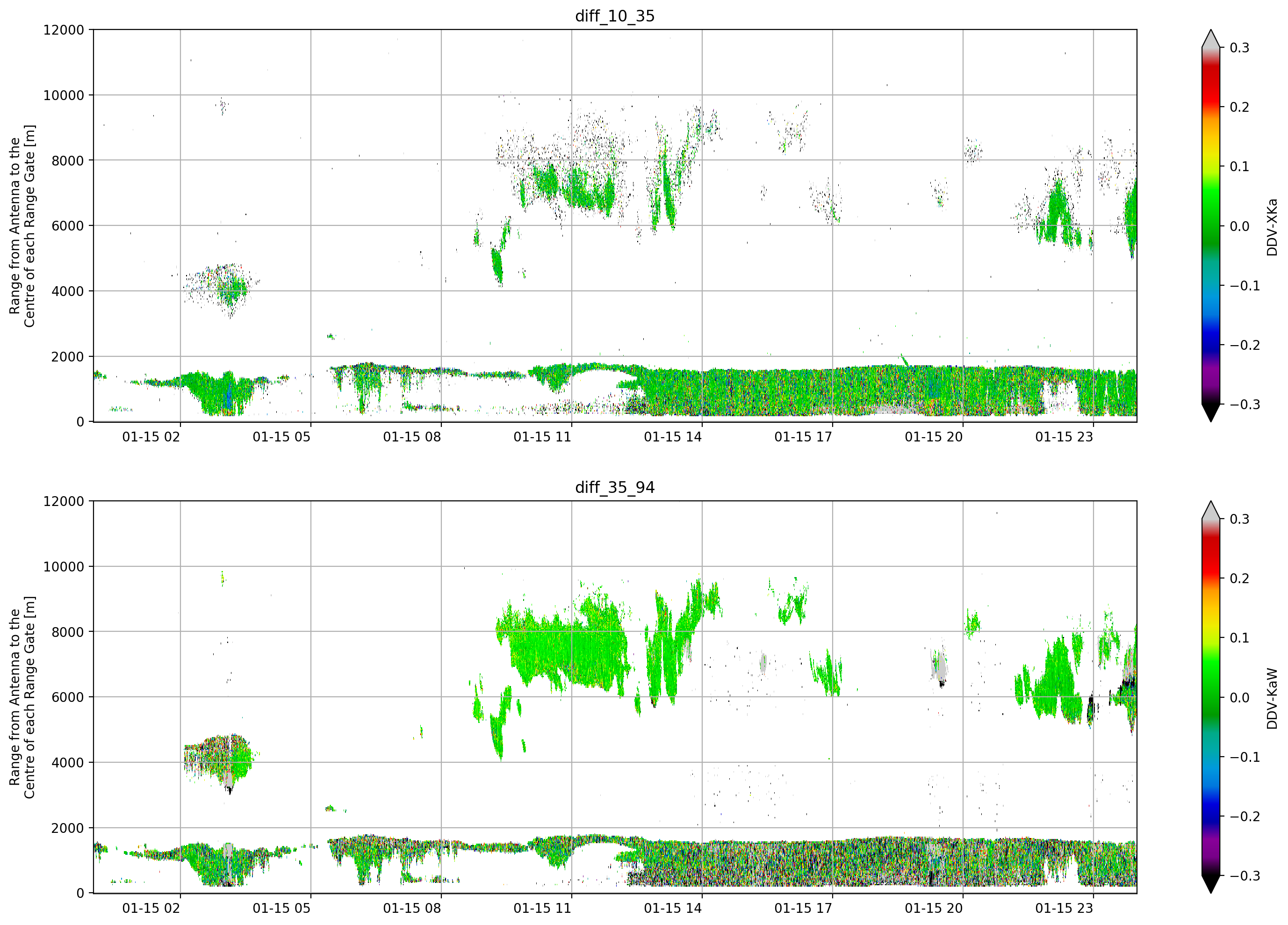1288x925 pixels.
Task: Select the 0.3 tick on the DDV-KaW colorbar
Action: point(1239,519)
